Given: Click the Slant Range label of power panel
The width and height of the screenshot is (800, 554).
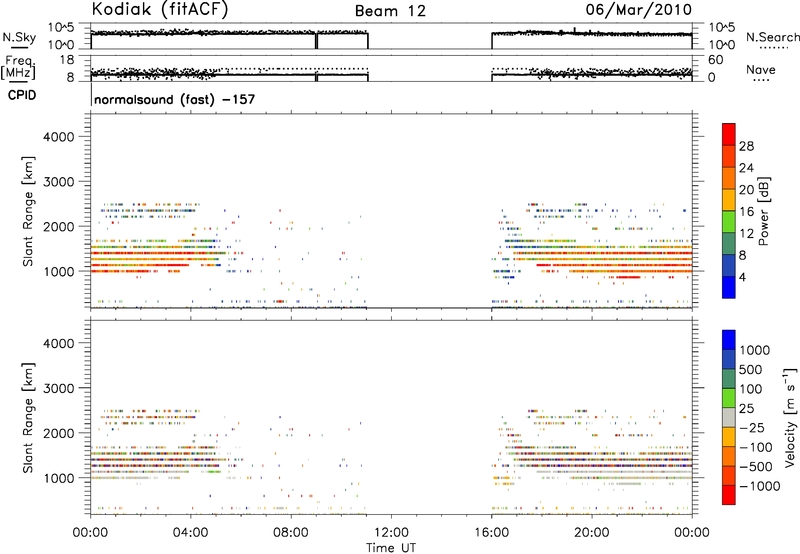Looking at the screenshot, I should (28, 211).
